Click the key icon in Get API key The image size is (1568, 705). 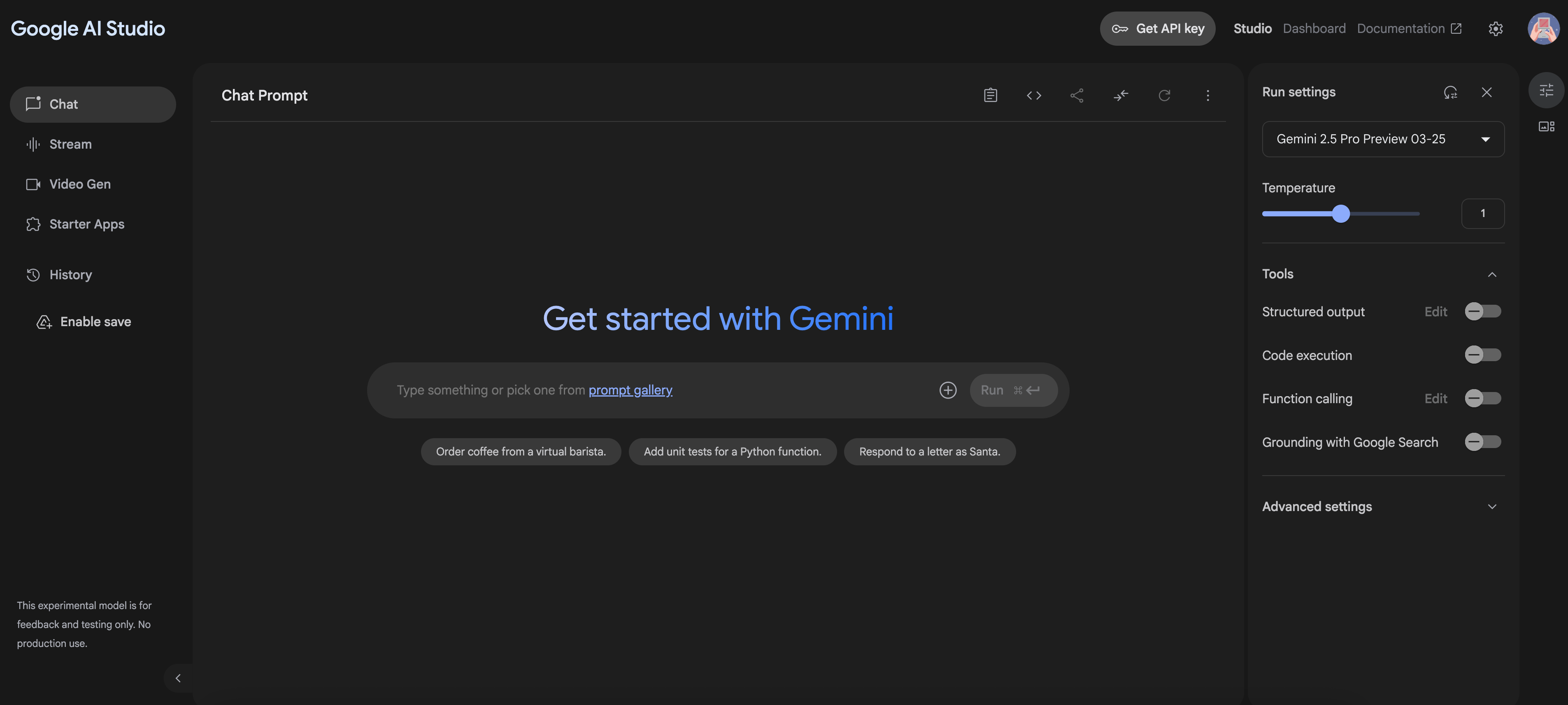pos(1119,28)
